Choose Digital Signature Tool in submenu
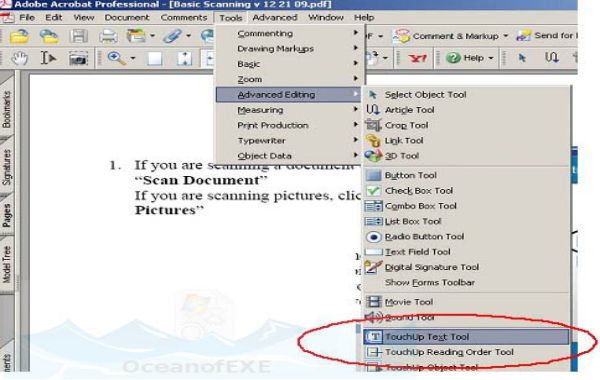Viewport: 600px width, 380px height. click(x=466, y=267)
